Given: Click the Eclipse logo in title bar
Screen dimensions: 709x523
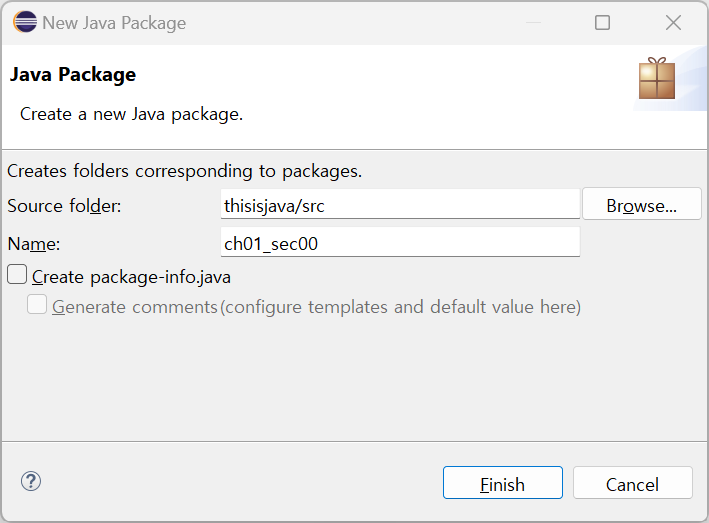Looking at the screenshot, I should click(x=25, y=22).
